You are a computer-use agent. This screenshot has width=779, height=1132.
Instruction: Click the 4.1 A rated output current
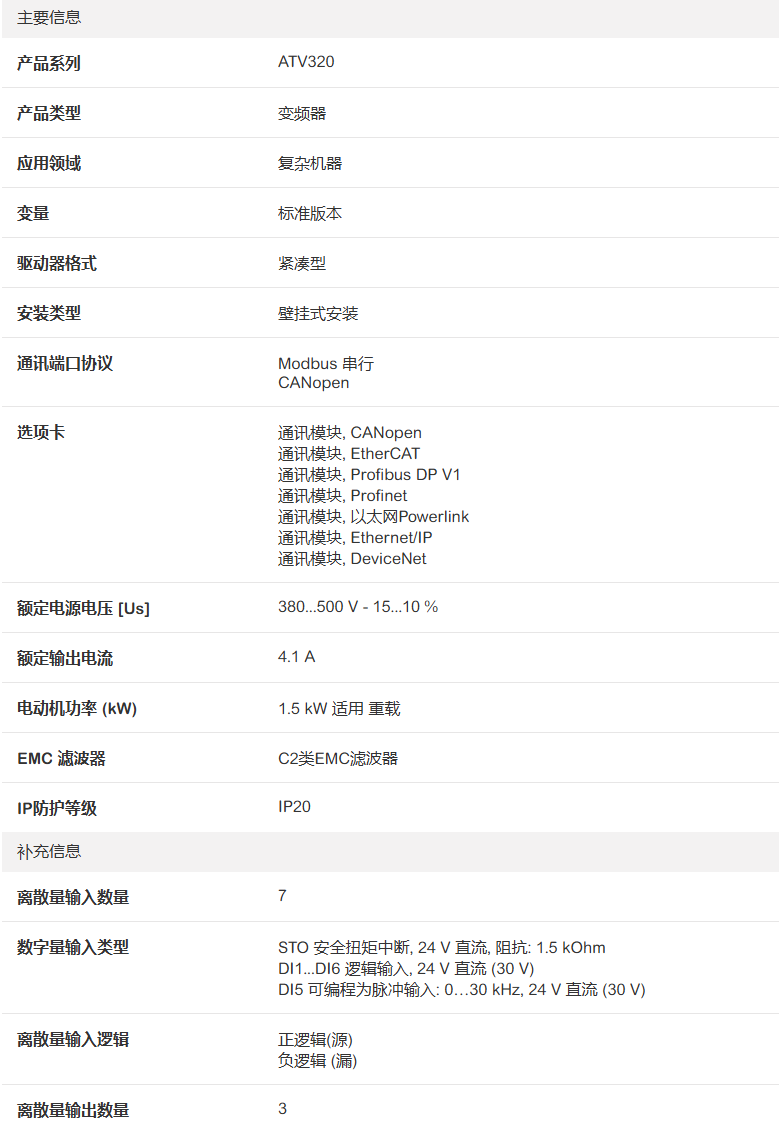[296, 657]
